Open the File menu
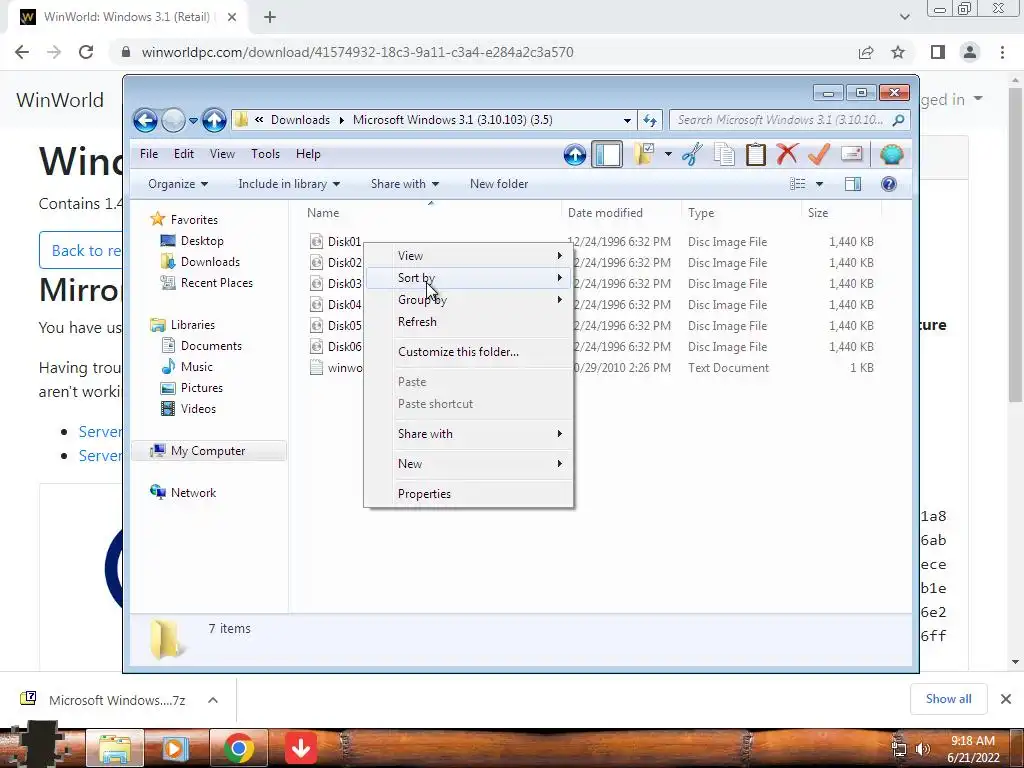 tap(149, 154)
